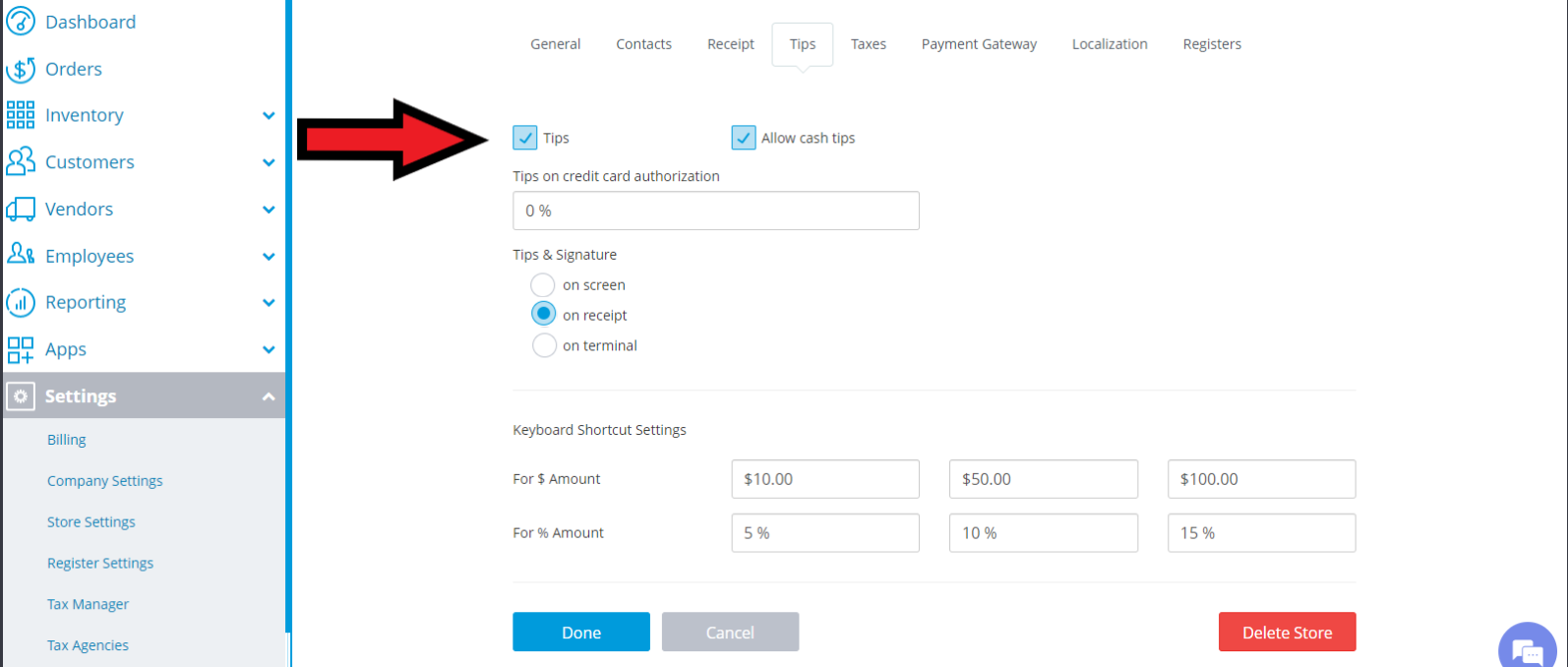This screenshot has width=1568, height=667.
Task: Open the Dashboard gauge icon
Action: [21, 22]
